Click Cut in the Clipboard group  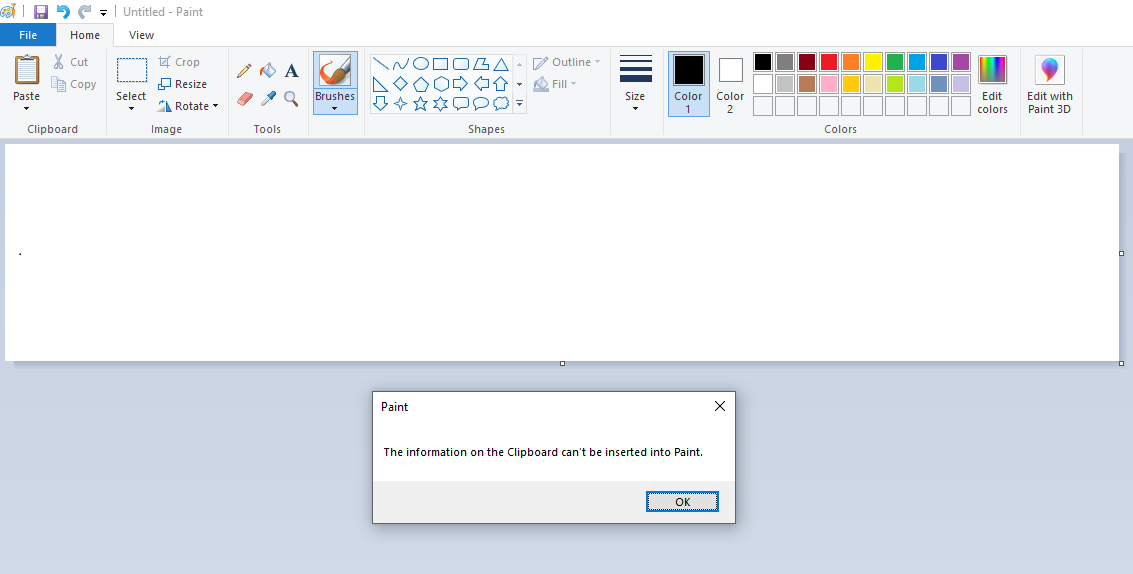pyautogui.click(x=70, y=62)
